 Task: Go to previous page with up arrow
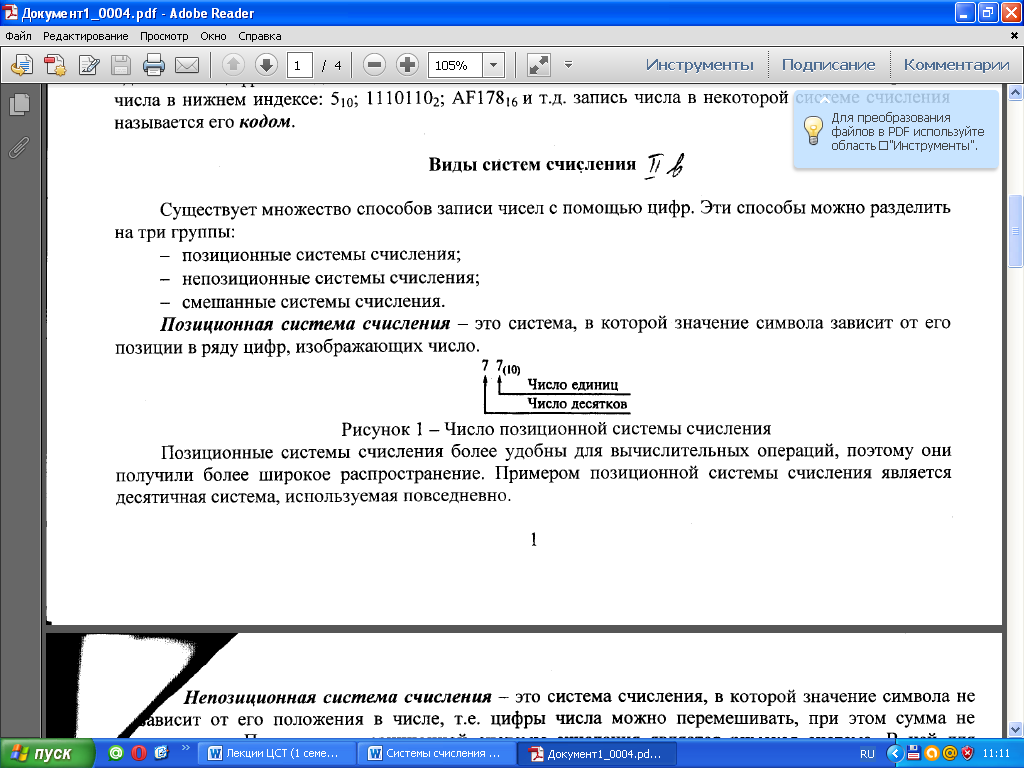click(233, 65)
